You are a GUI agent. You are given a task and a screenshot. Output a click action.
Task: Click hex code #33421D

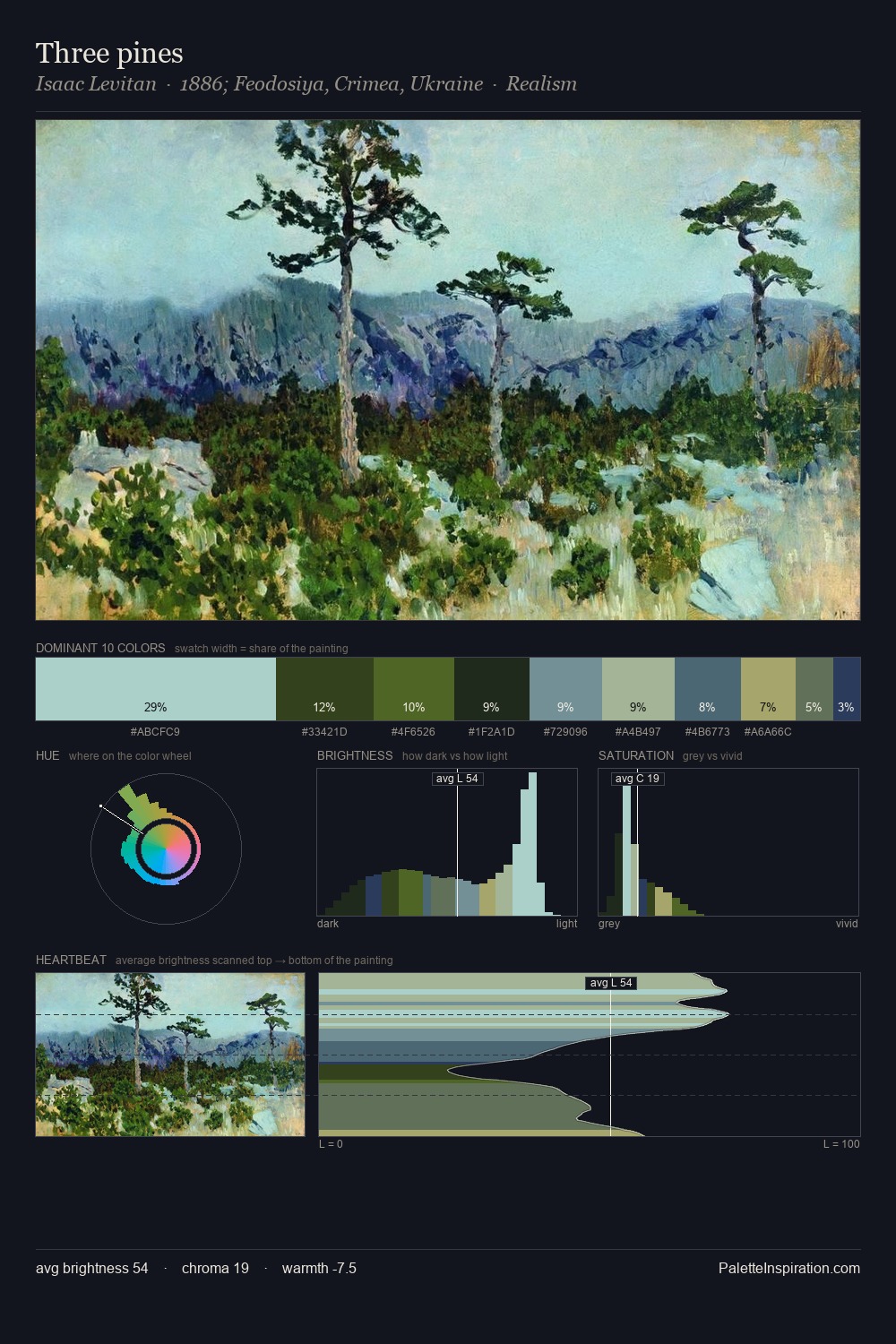click(324, 732)
